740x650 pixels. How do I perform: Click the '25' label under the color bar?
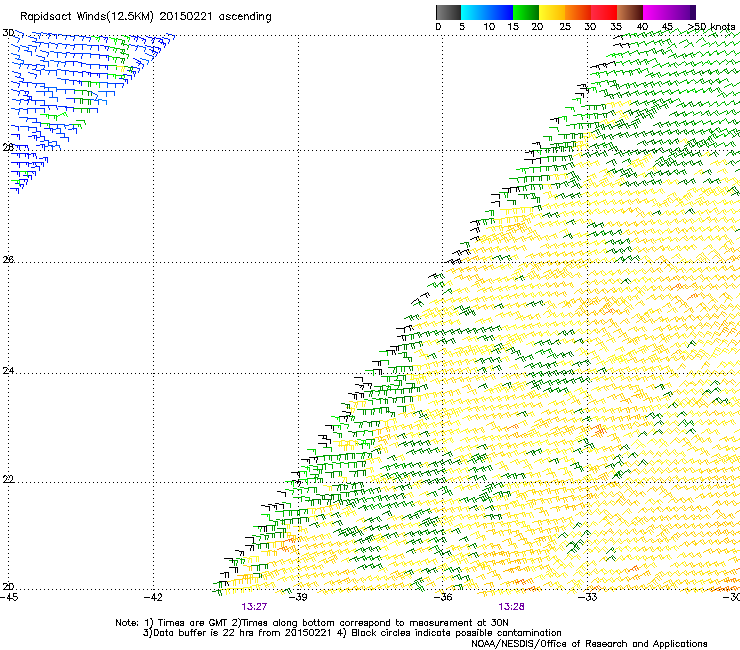pyautogui.click(x=565, y=27)
